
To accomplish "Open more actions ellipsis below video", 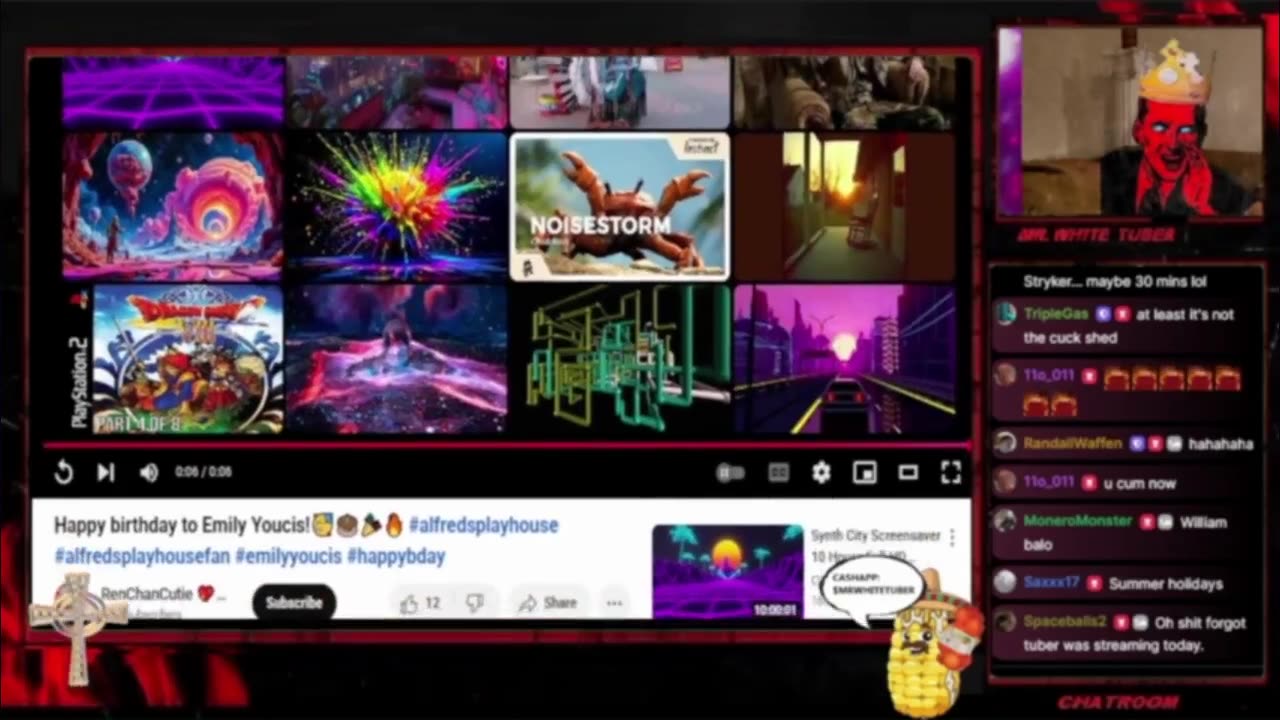I will tap(614, 603).
